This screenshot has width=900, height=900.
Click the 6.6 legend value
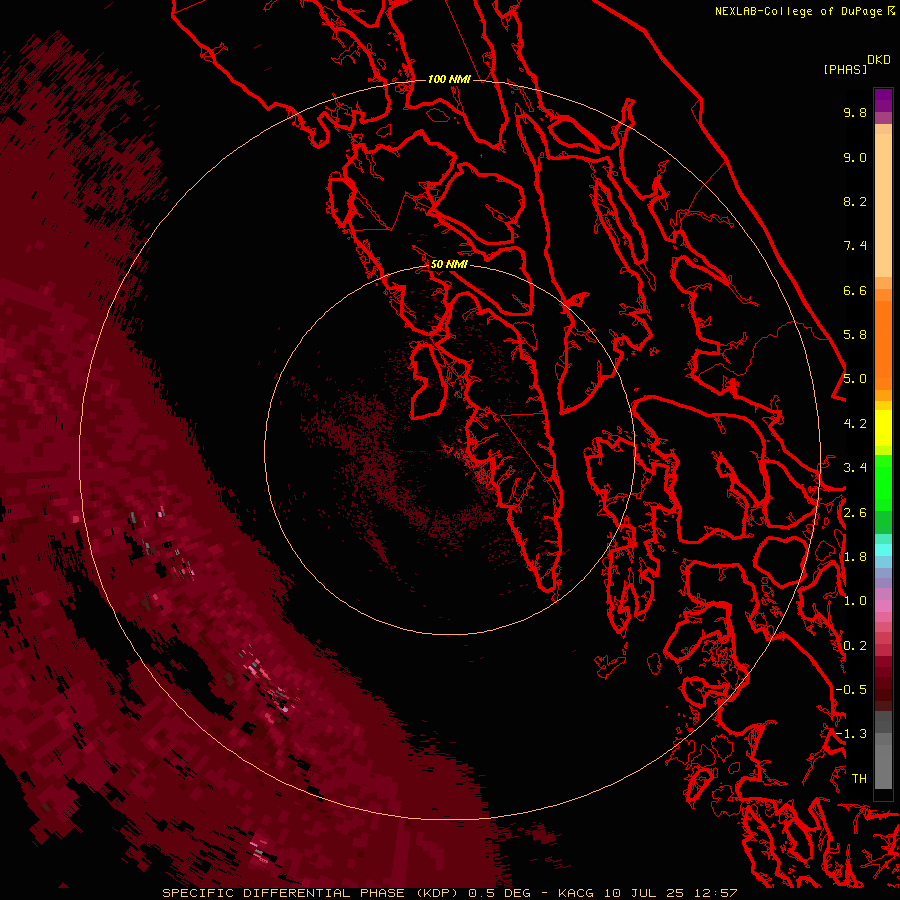tap(855, 290)
